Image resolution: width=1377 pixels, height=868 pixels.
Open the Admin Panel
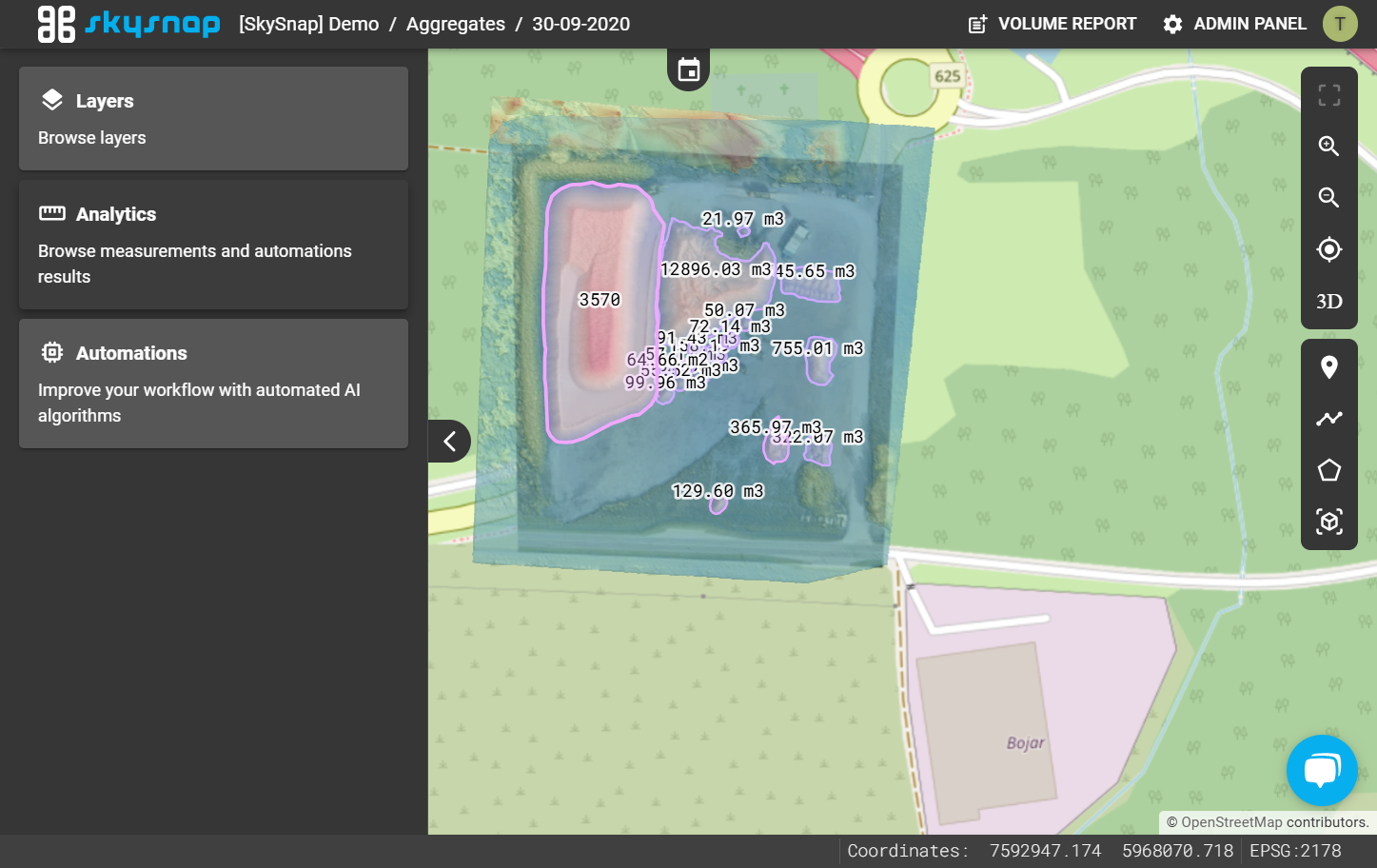pos(1235,24)
